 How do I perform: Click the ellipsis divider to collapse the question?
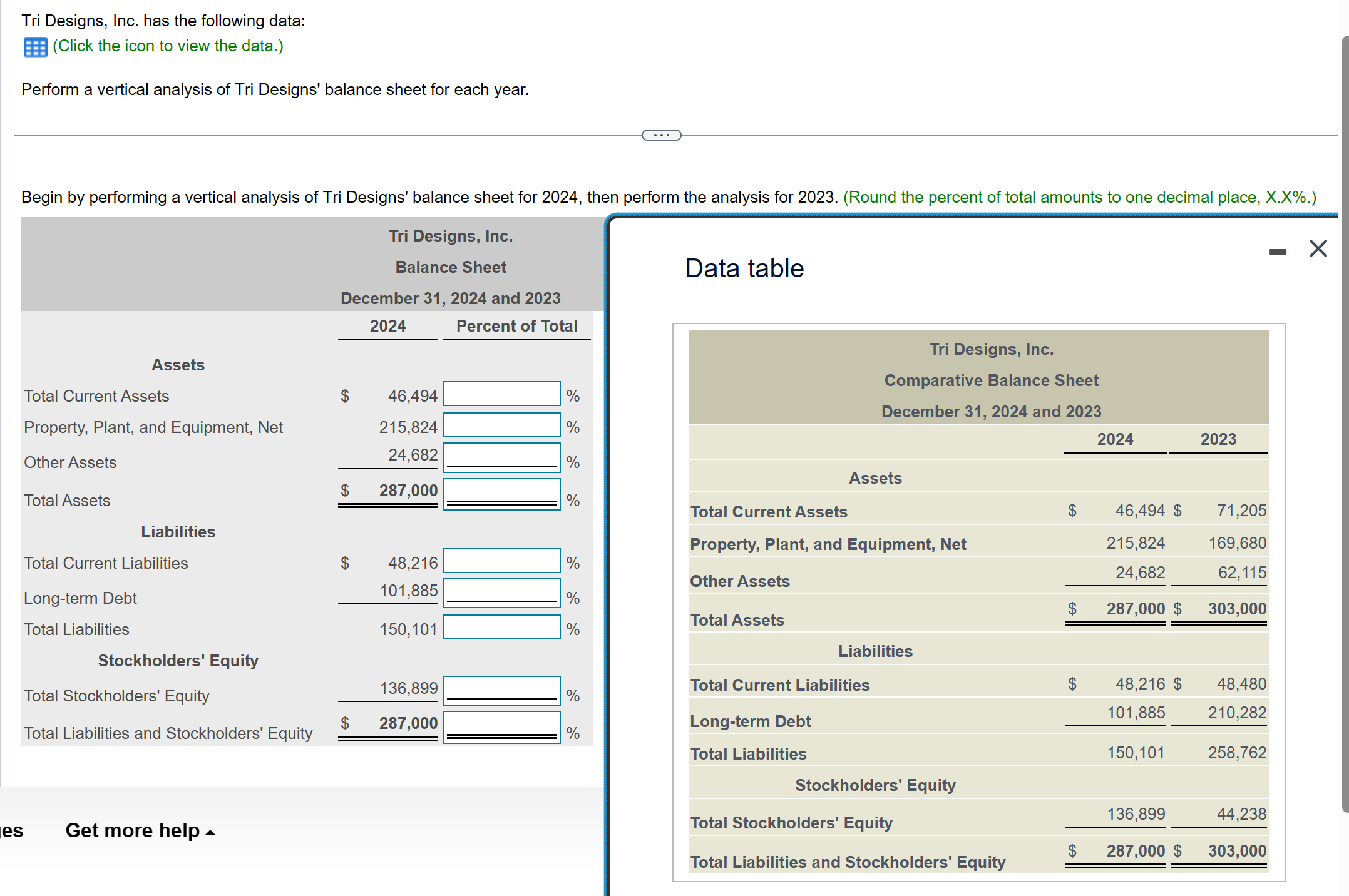click(661, 134)
